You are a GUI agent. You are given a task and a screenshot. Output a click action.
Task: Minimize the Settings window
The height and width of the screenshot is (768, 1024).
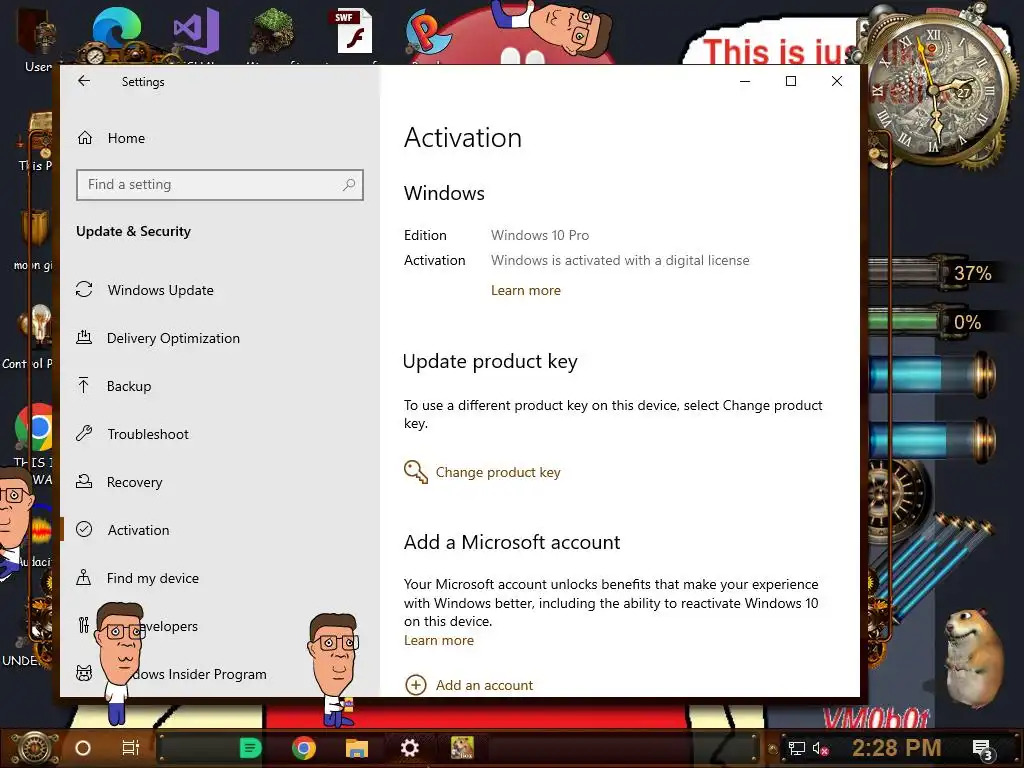pos(745,81)
